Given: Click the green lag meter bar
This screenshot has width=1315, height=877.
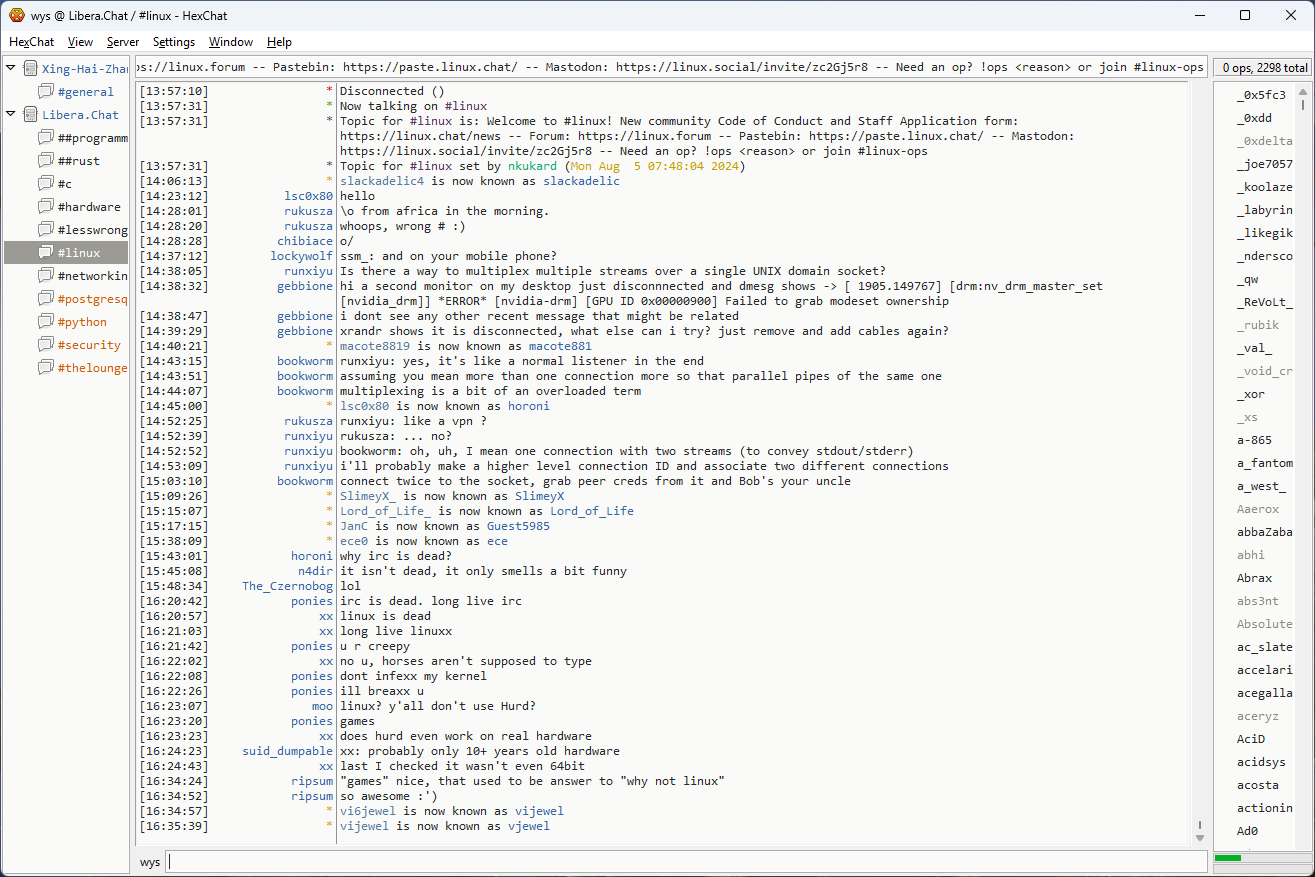Looking at the screenshot, I should (1227, 858).
